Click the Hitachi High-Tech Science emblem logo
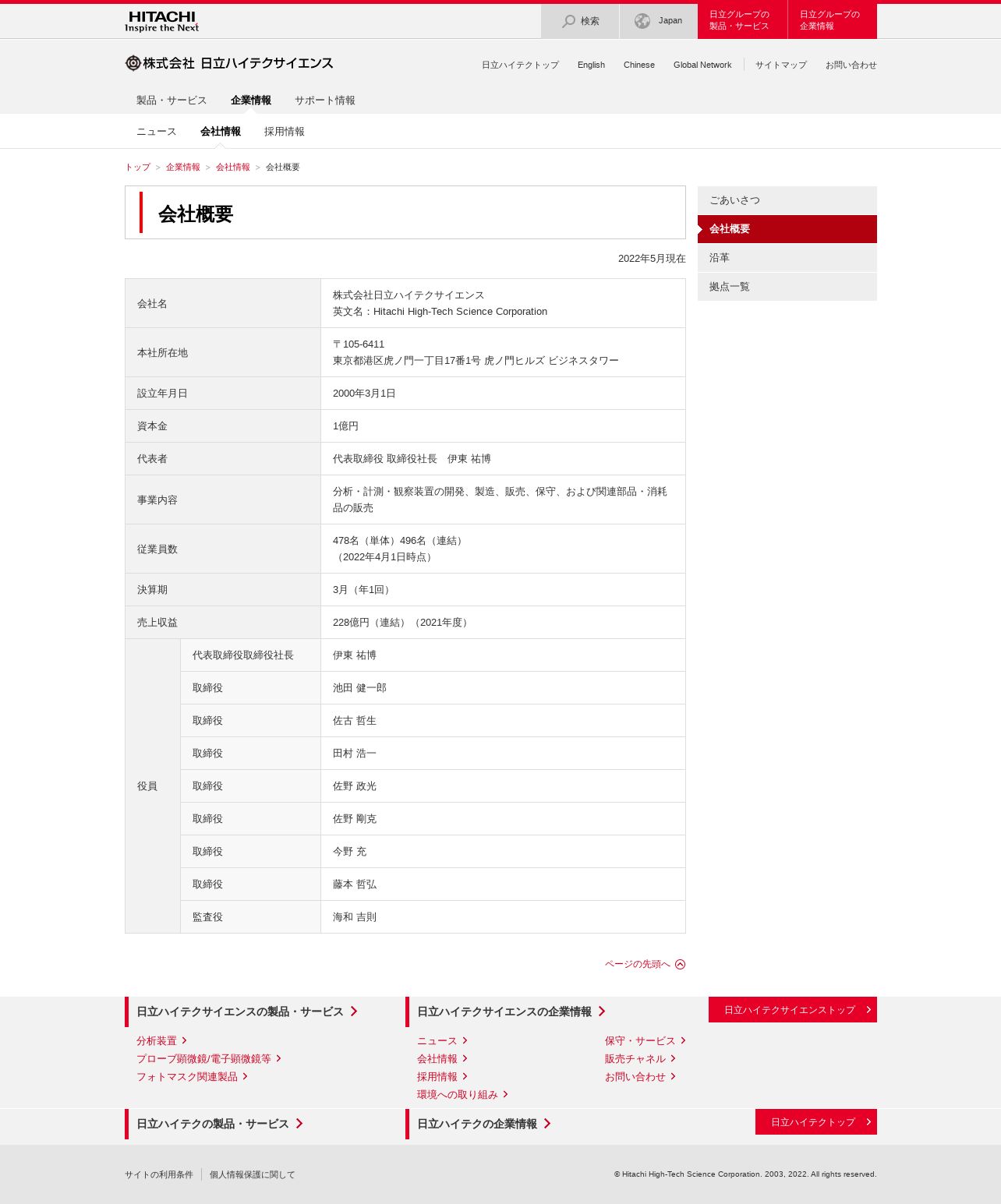The image size is (1001, 1204). pyautogui.click(x=133, y=63)
